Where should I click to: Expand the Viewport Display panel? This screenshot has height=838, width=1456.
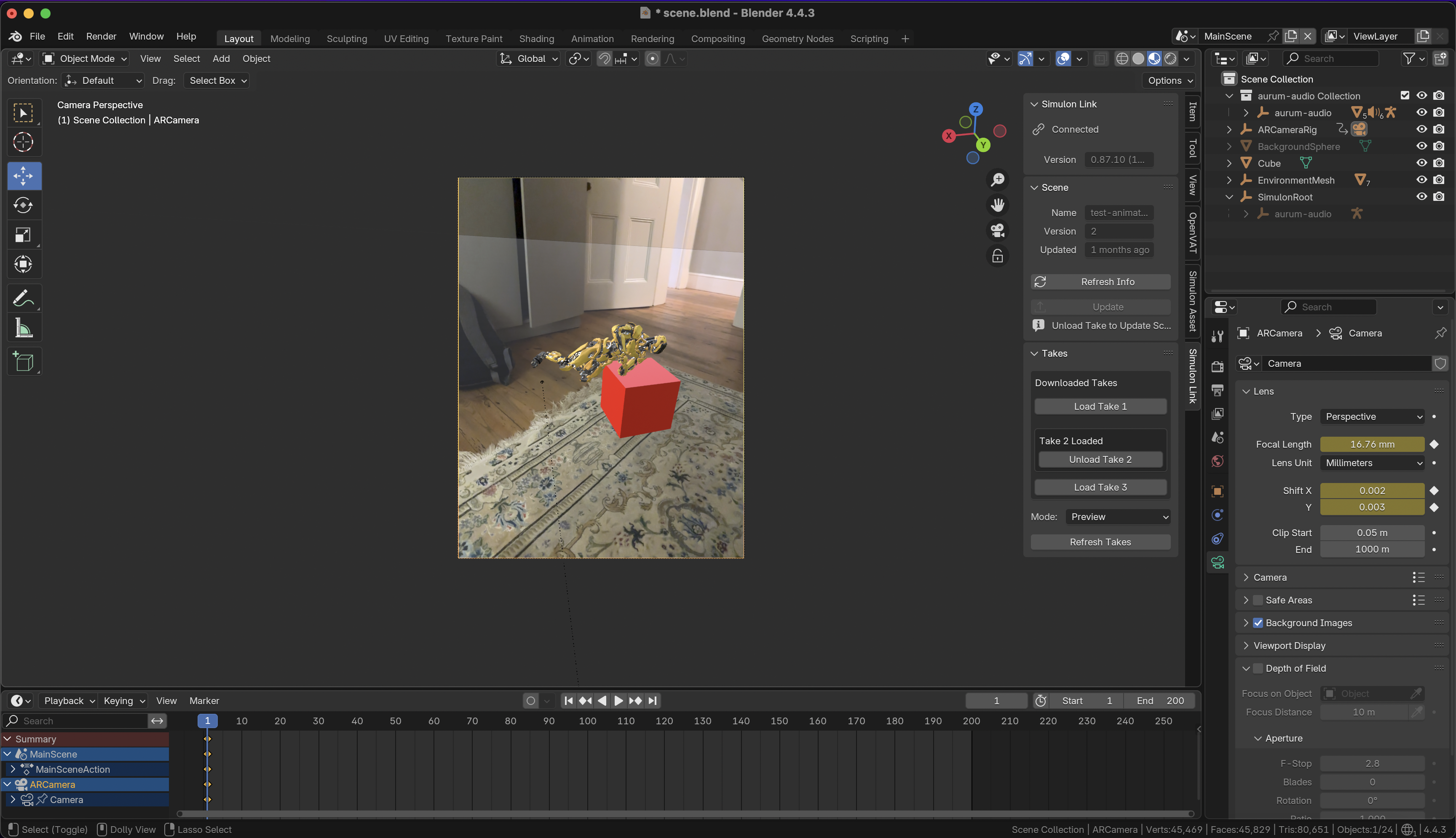coord(1289,646)
